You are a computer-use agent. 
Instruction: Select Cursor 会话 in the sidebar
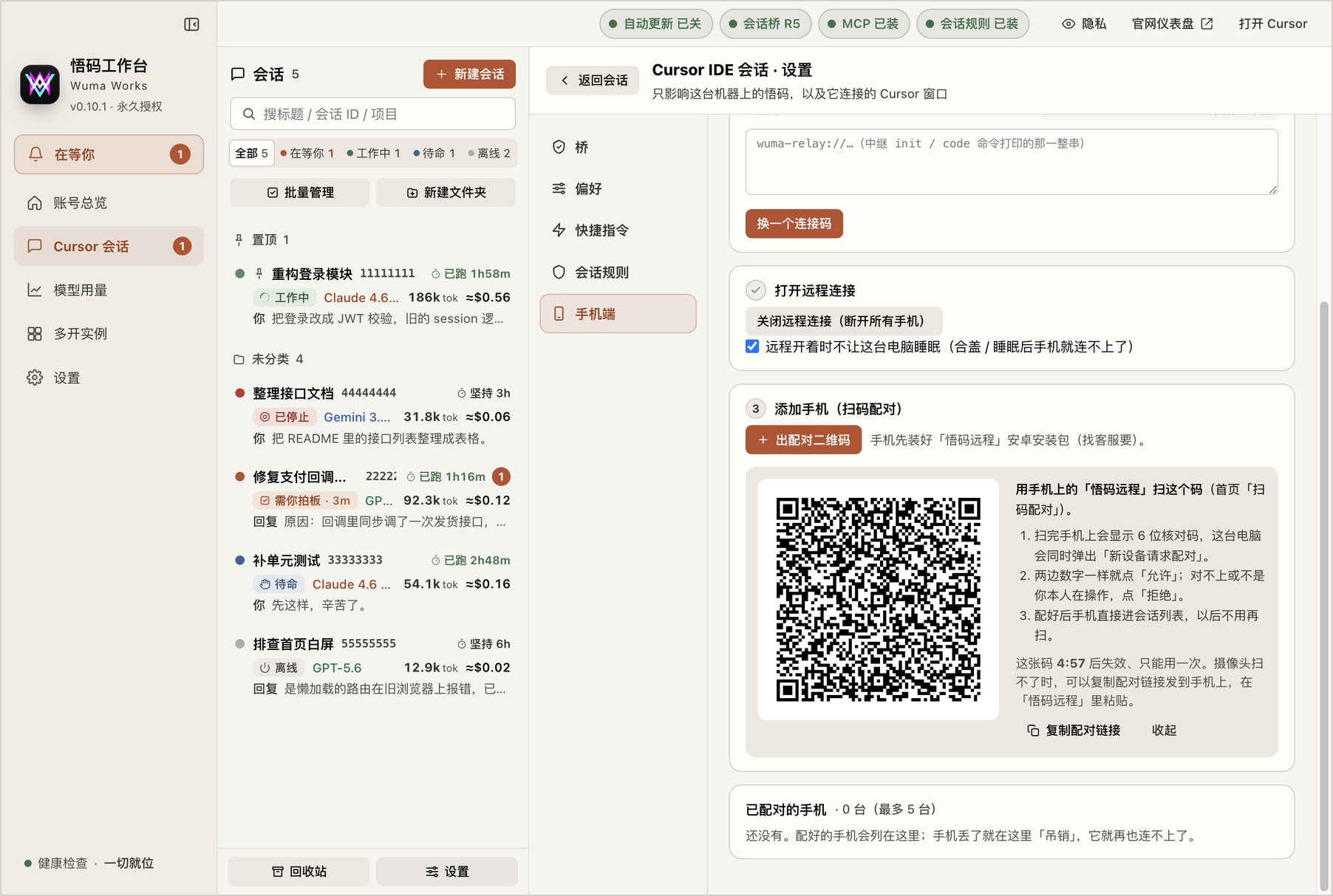pos(109,246)
